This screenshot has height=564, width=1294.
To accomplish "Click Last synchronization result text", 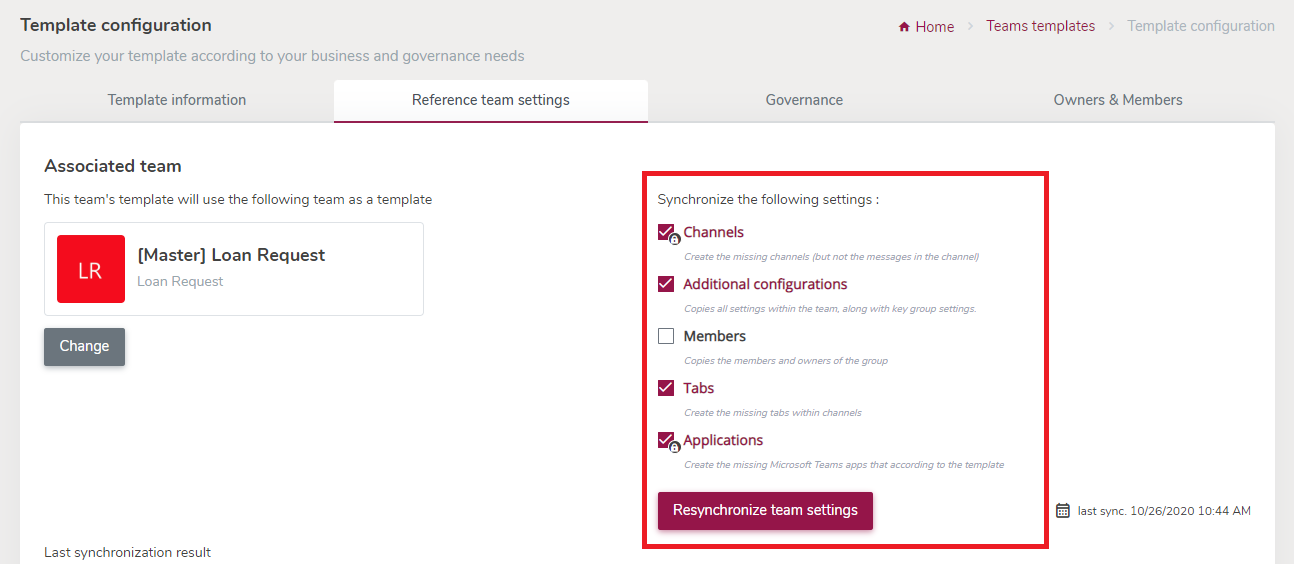I will [x=127, y=552].
